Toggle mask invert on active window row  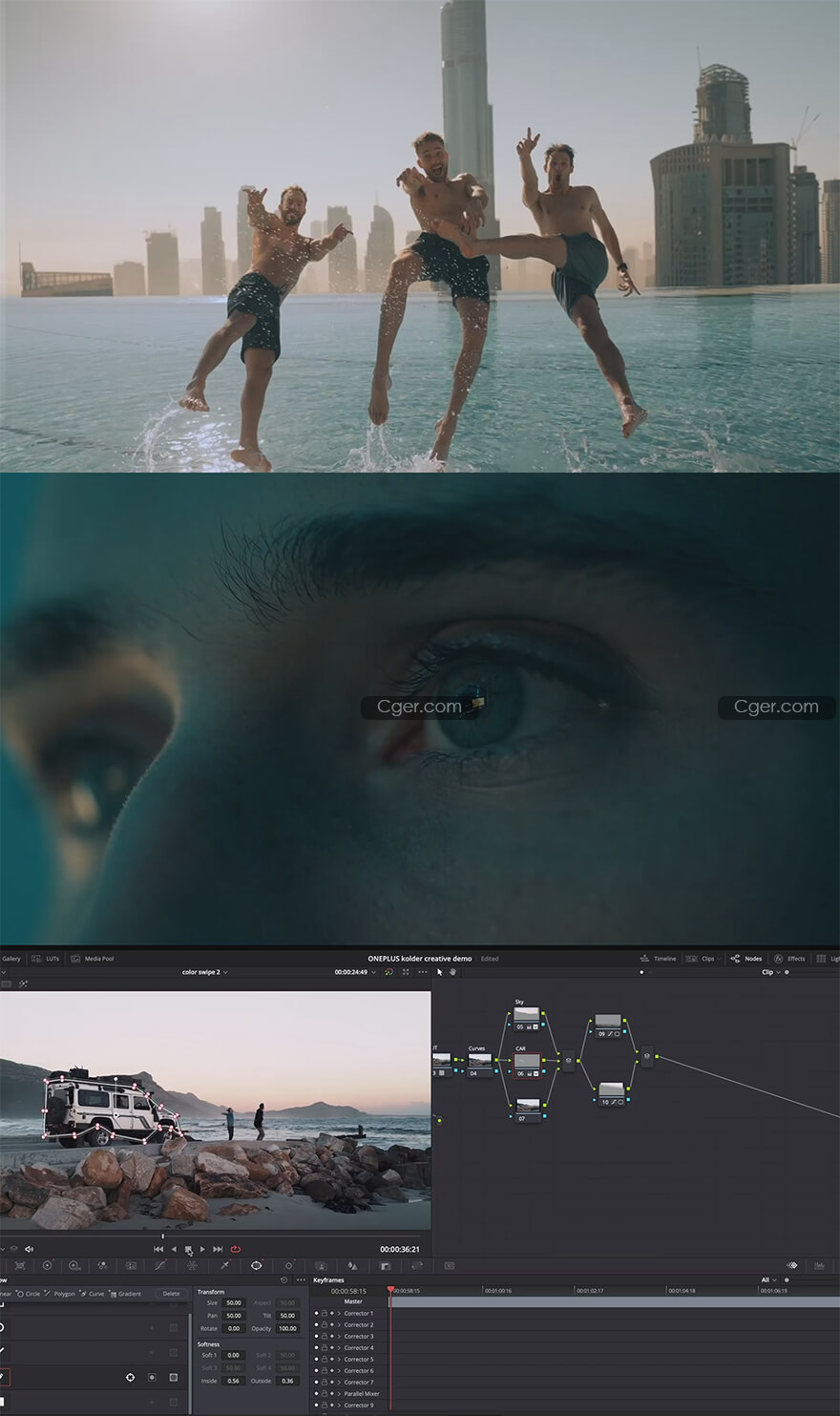pos(152,1378)
